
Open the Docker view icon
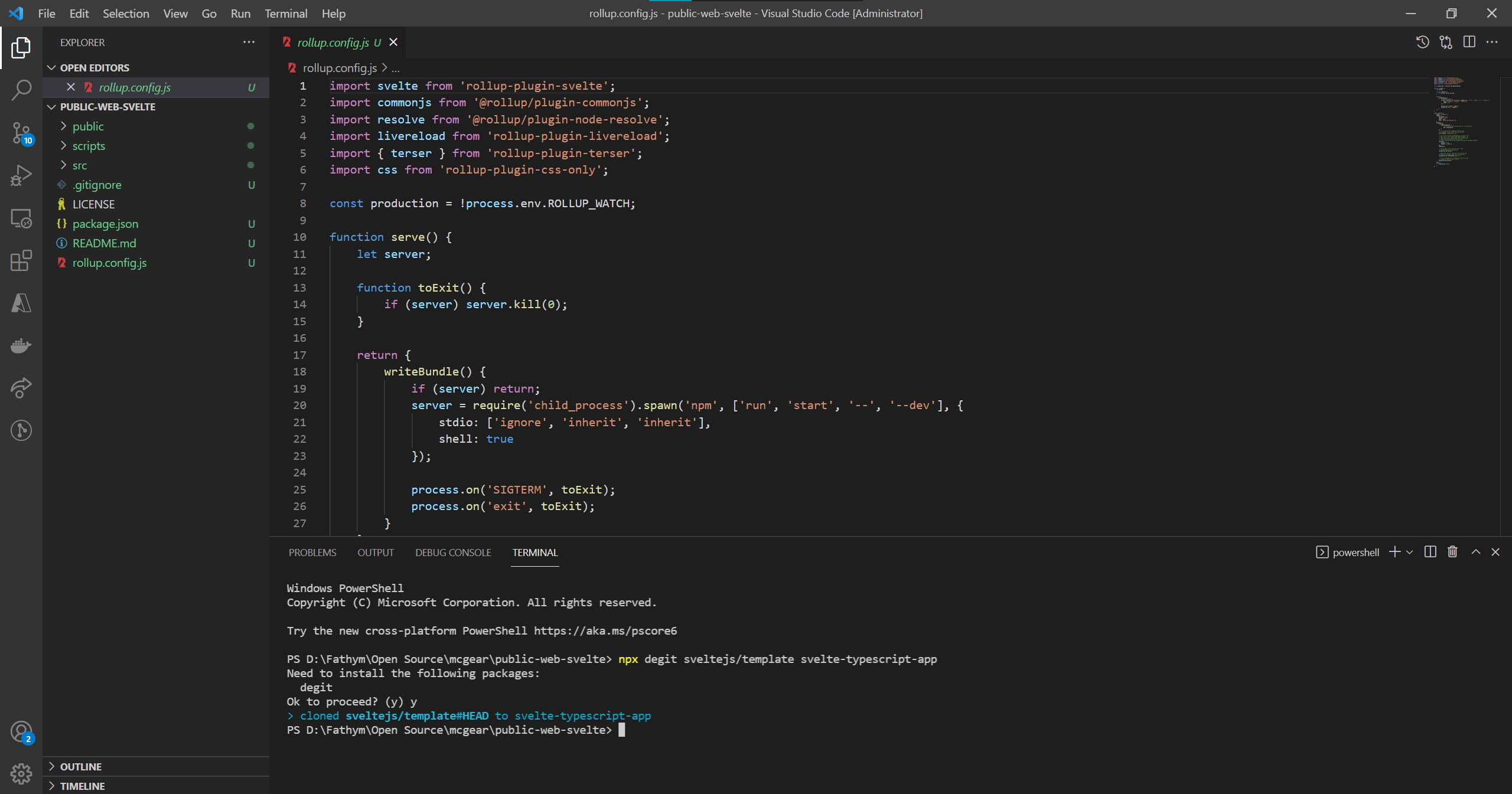21,345
